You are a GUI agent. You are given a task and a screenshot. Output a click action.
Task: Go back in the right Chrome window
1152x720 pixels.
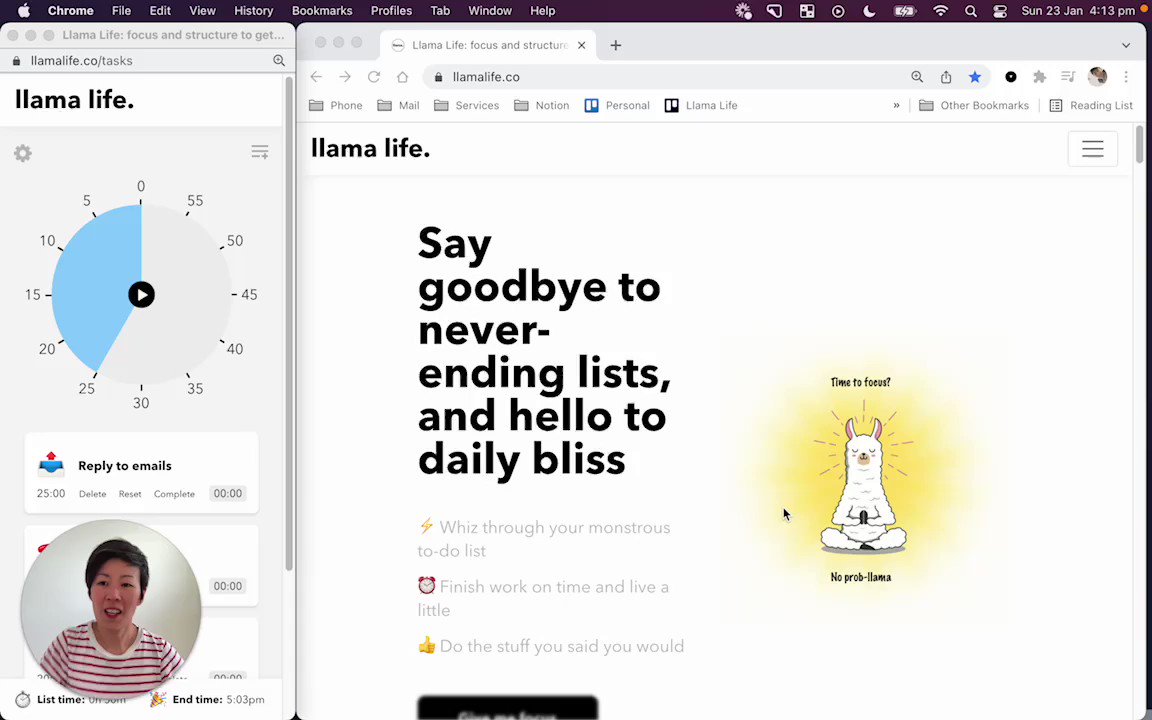(x=316, y=76)
